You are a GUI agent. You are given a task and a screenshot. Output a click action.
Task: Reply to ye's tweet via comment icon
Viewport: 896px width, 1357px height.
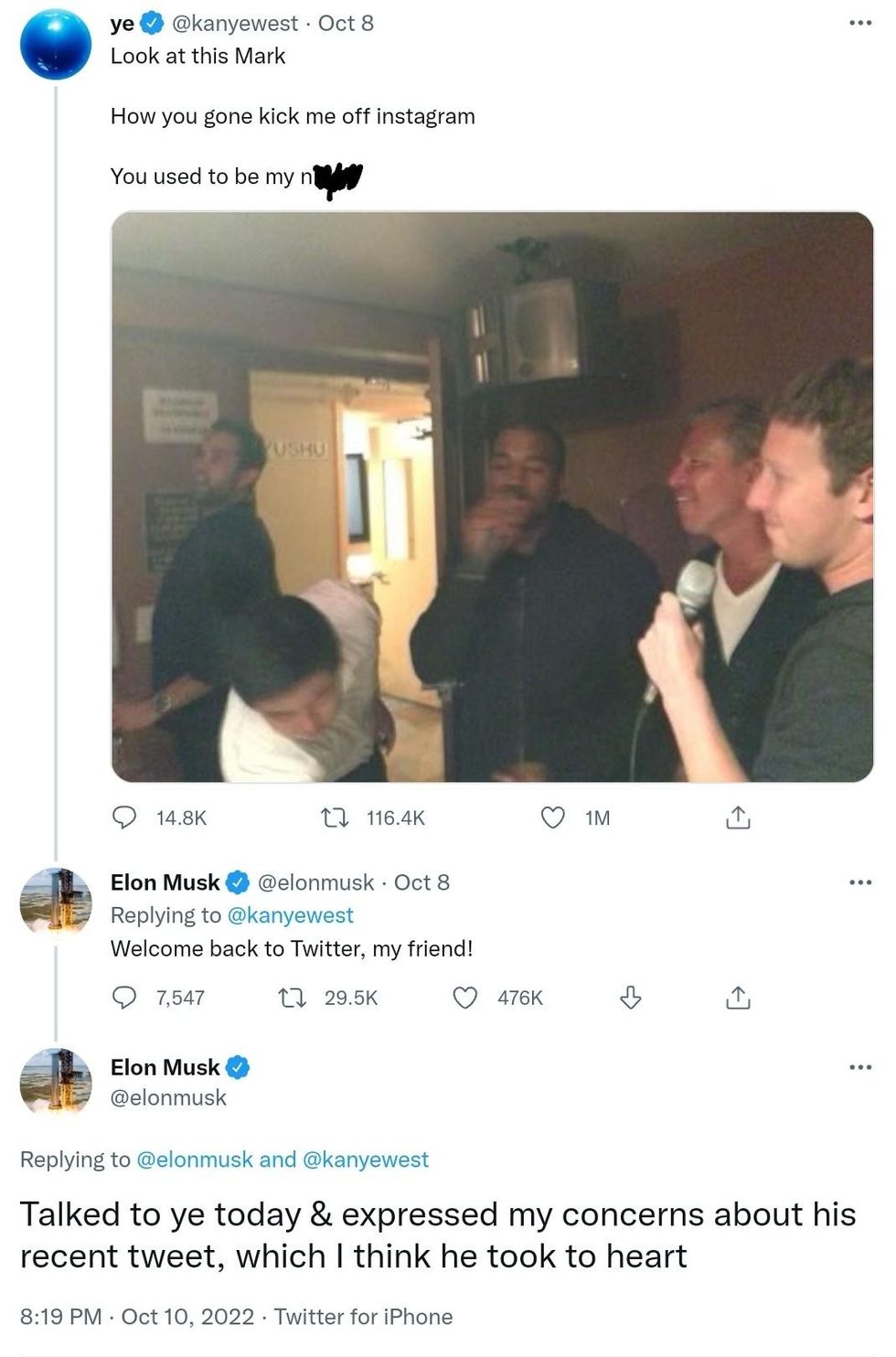tap(124, 817)
